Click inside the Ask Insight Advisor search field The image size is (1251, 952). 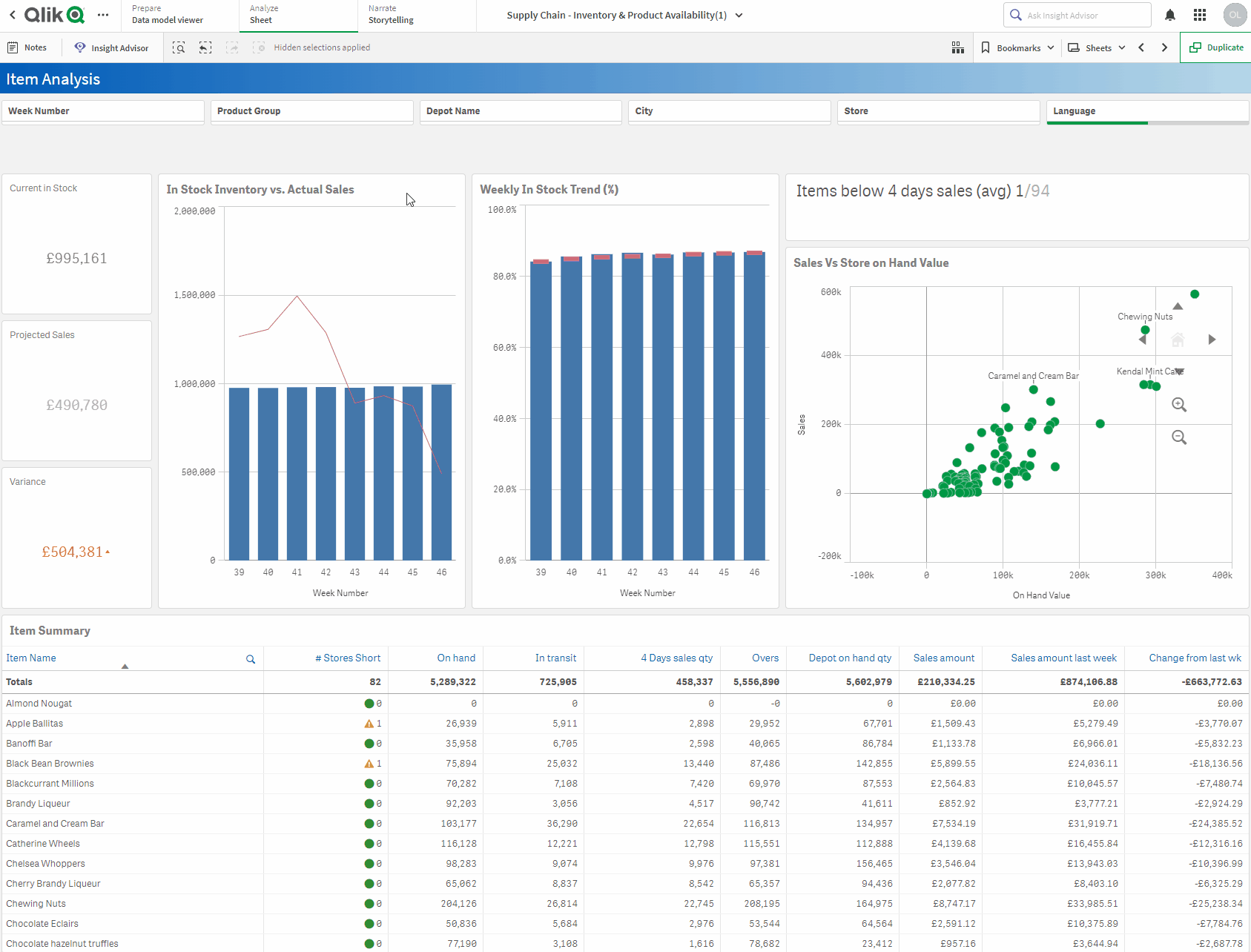1077,14
